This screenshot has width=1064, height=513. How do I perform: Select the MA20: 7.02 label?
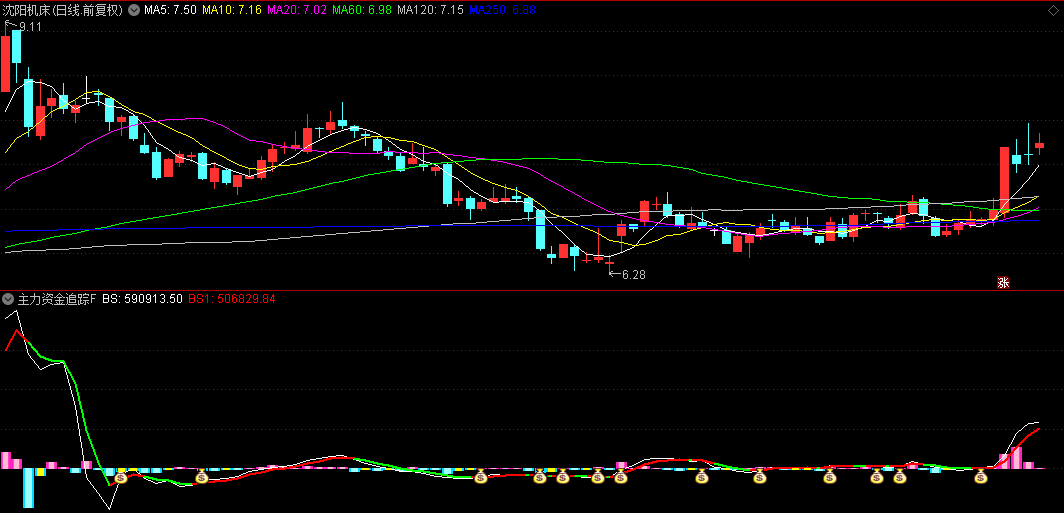297,10
